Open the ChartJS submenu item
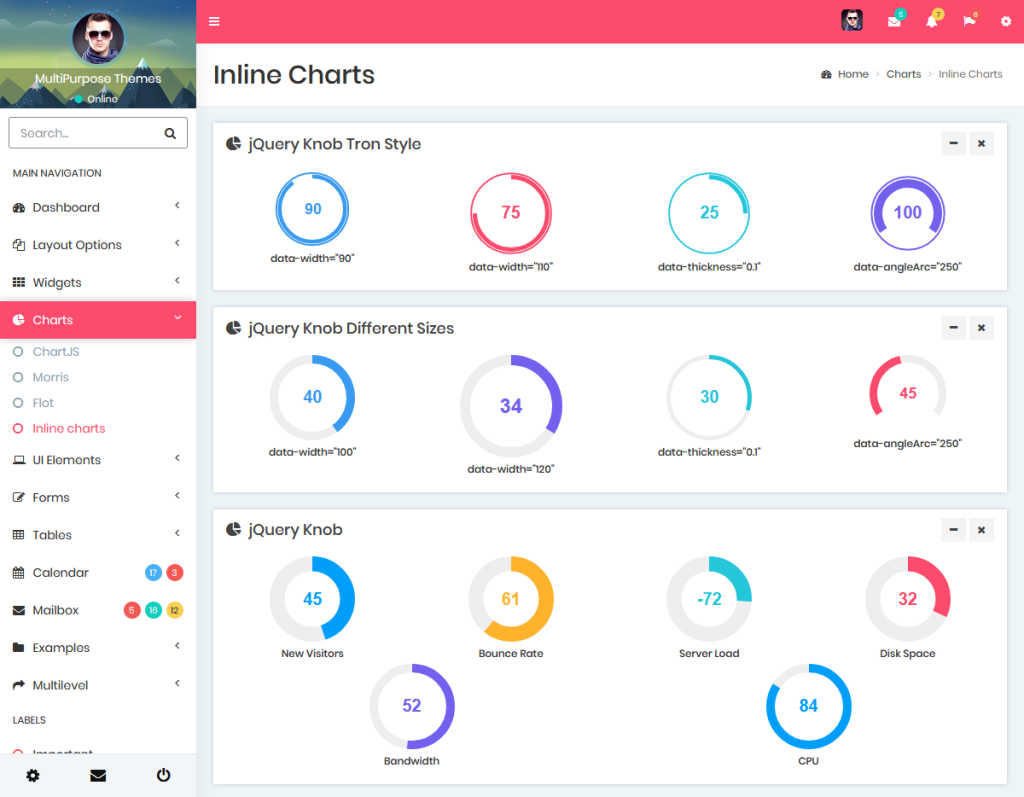The image size is (1024, 797). tap(56, 351)
